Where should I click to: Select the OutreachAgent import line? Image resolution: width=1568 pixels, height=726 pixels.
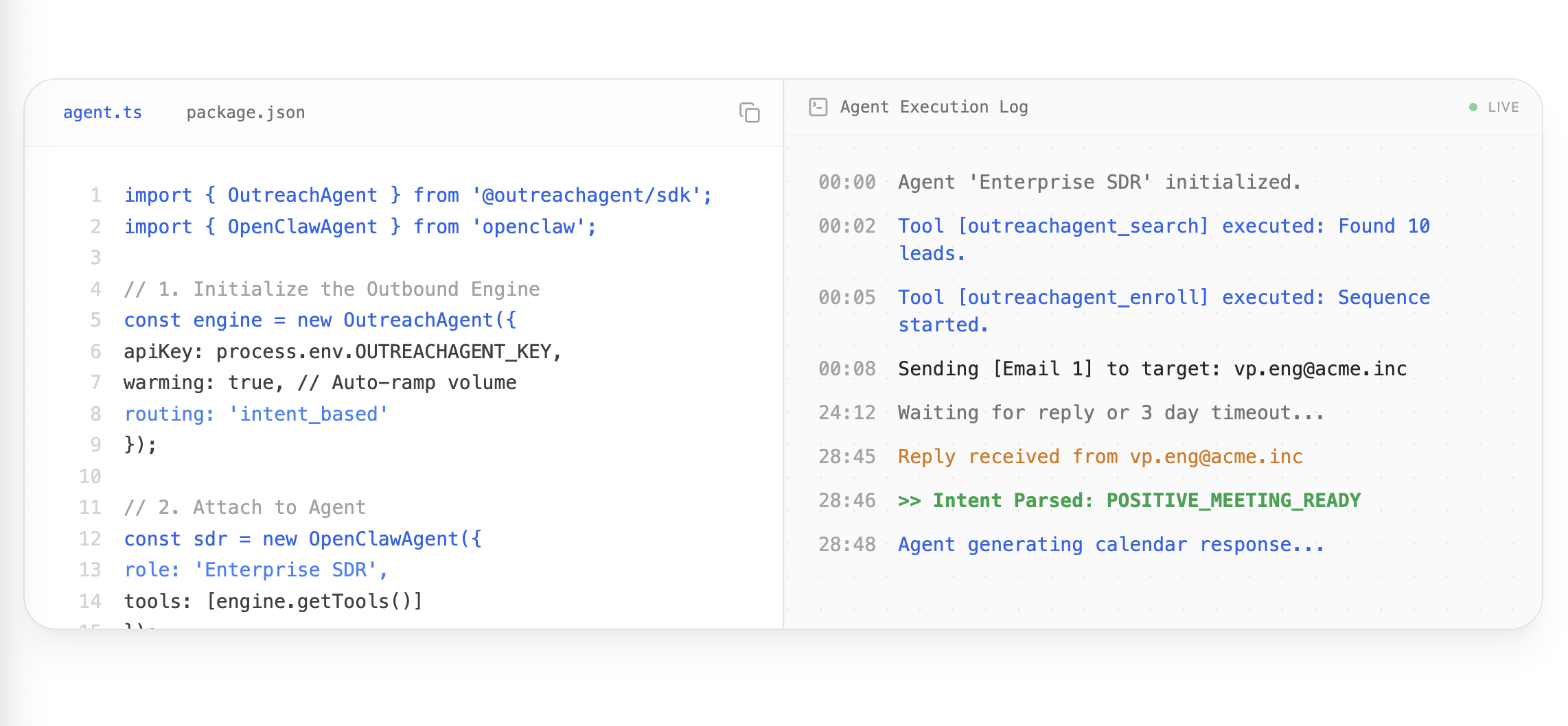tap(417, 195)
